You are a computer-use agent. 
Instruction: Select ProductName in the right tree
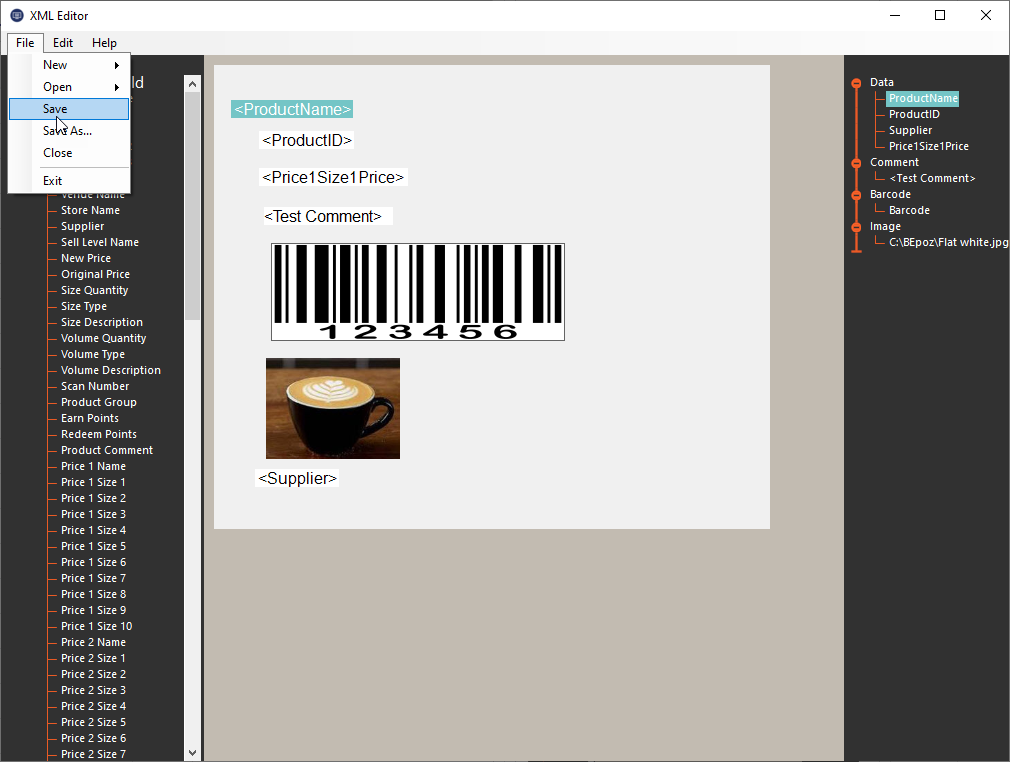(922, 99)
